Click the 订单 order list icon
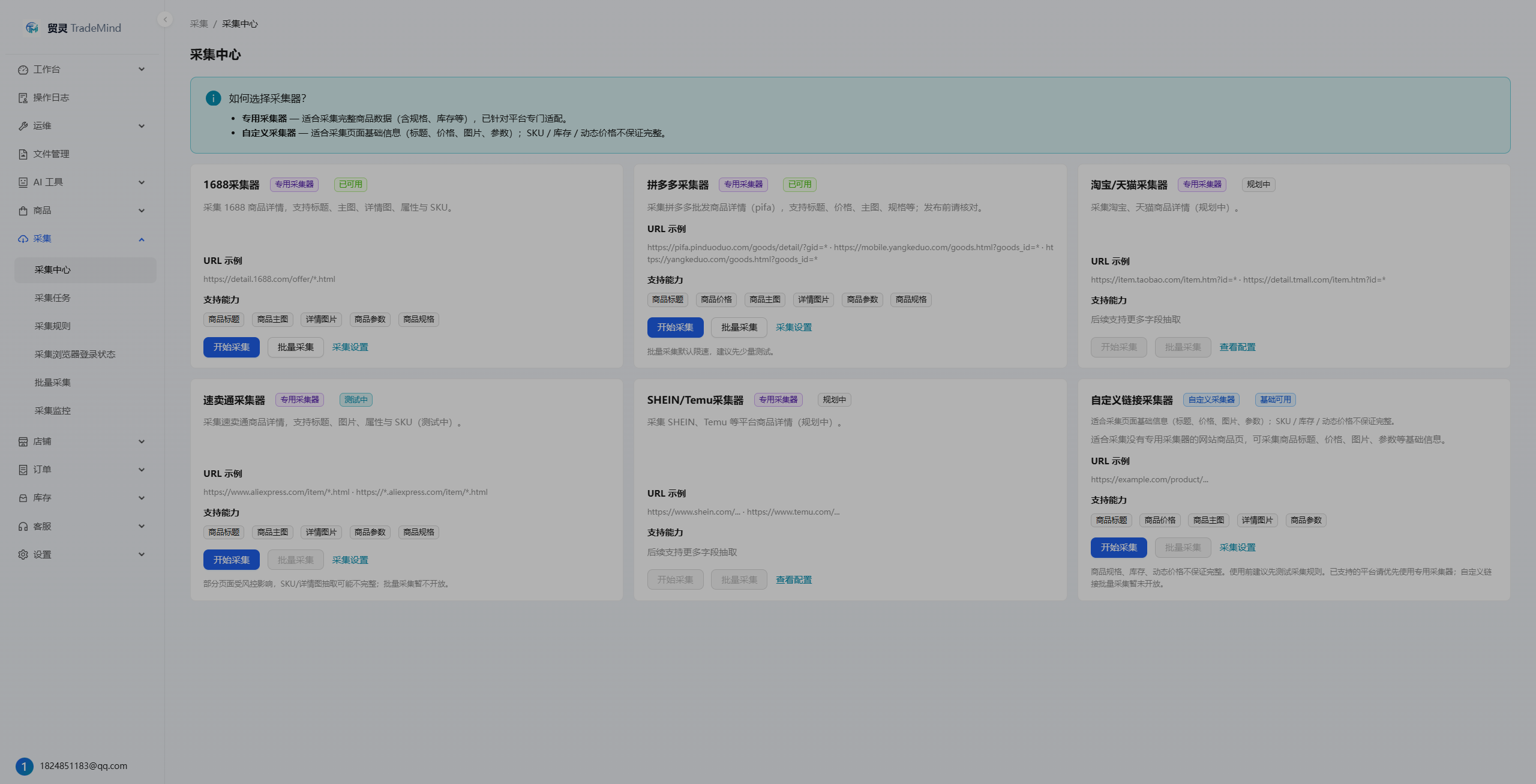1536x784 pixels. coord(23,470)
